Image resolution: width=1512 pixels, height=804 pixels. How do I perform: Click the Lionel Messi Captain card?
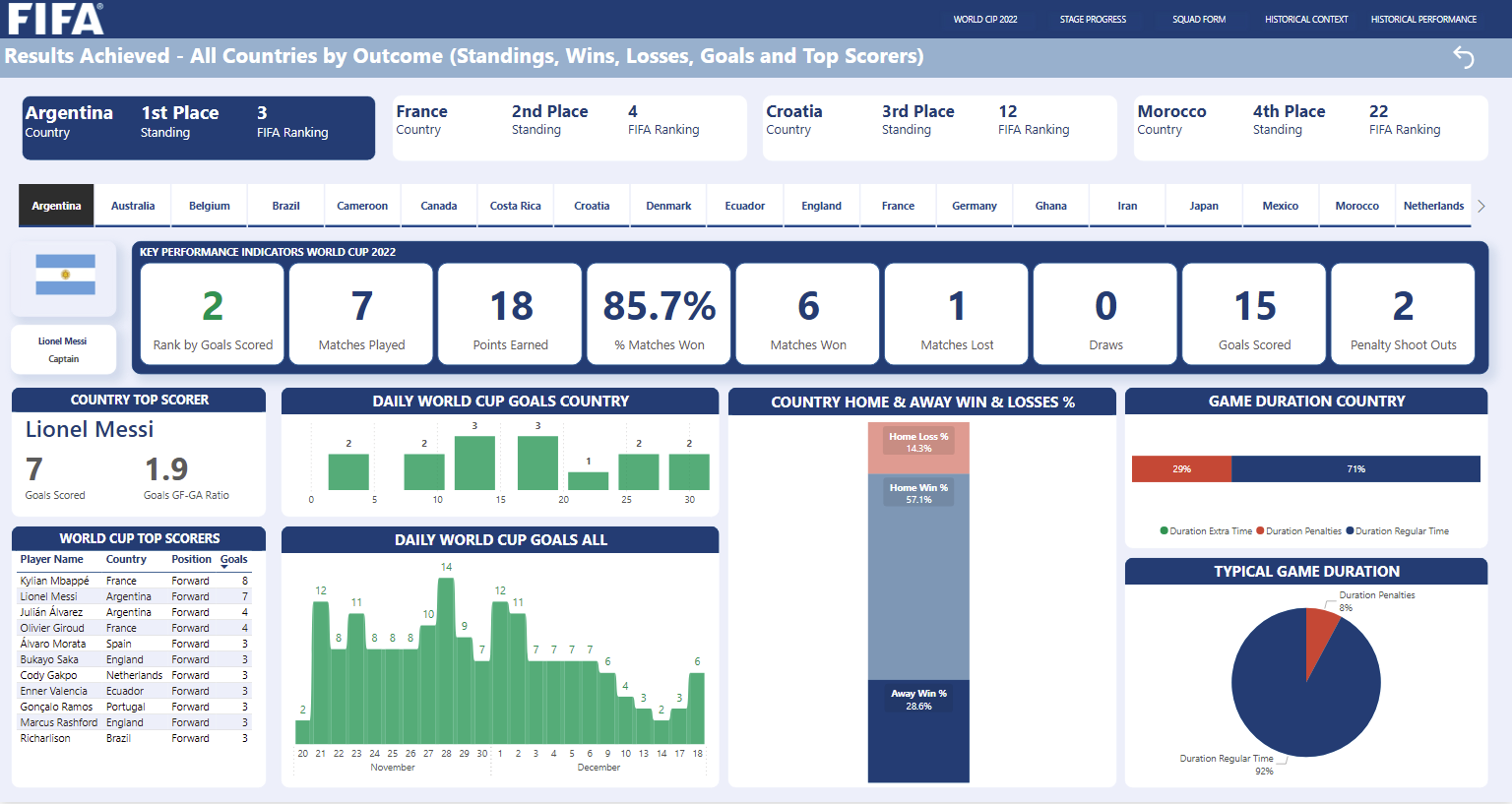pyautogui.click(x=63, y=349)
